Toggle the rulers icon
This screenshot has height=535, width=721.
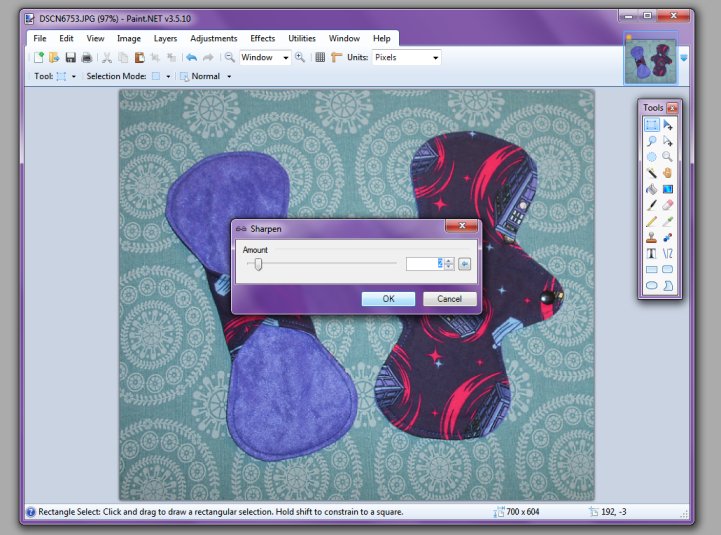pos(336,58)
